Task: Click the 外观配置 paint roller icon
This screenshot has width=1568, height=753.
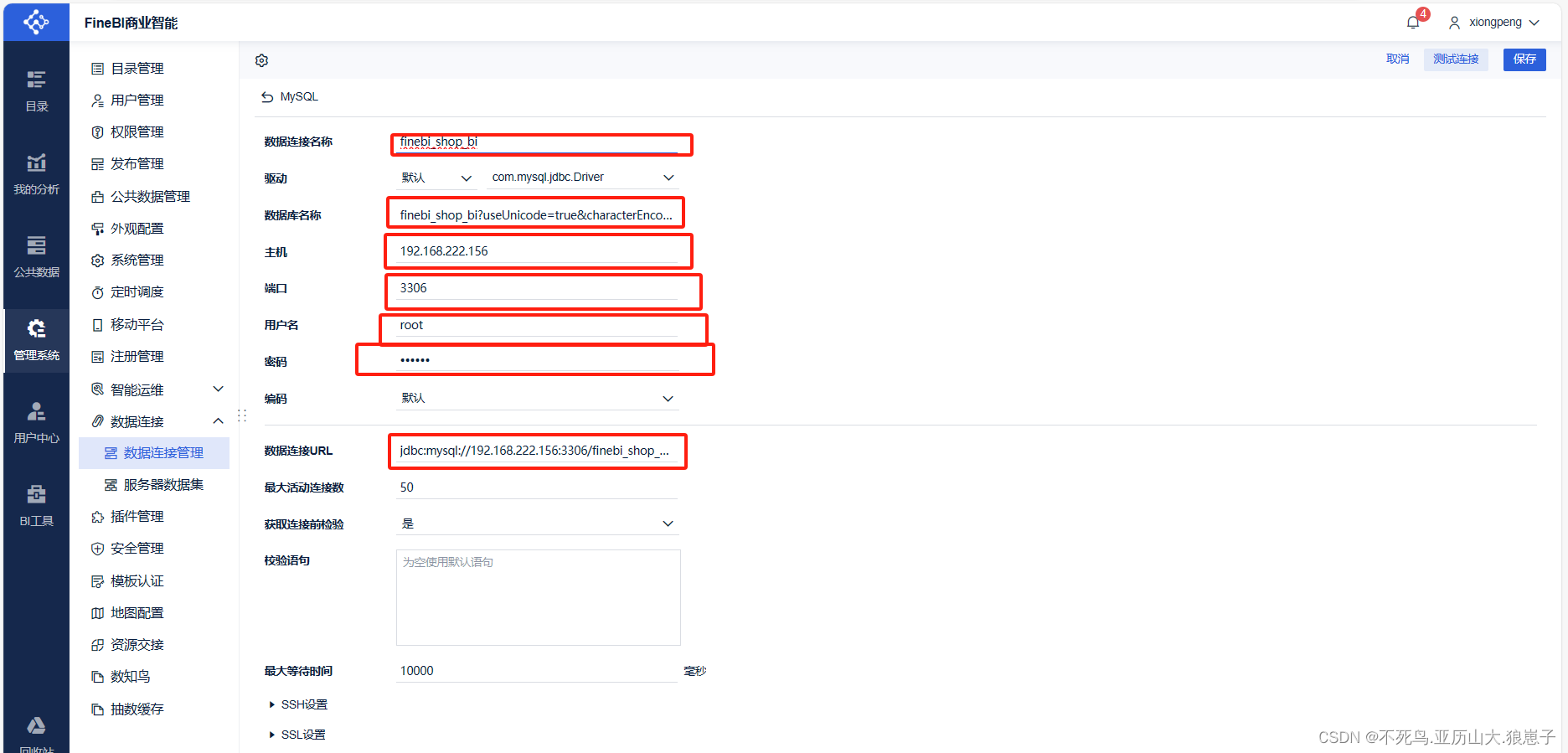Action: coord(97,229)
